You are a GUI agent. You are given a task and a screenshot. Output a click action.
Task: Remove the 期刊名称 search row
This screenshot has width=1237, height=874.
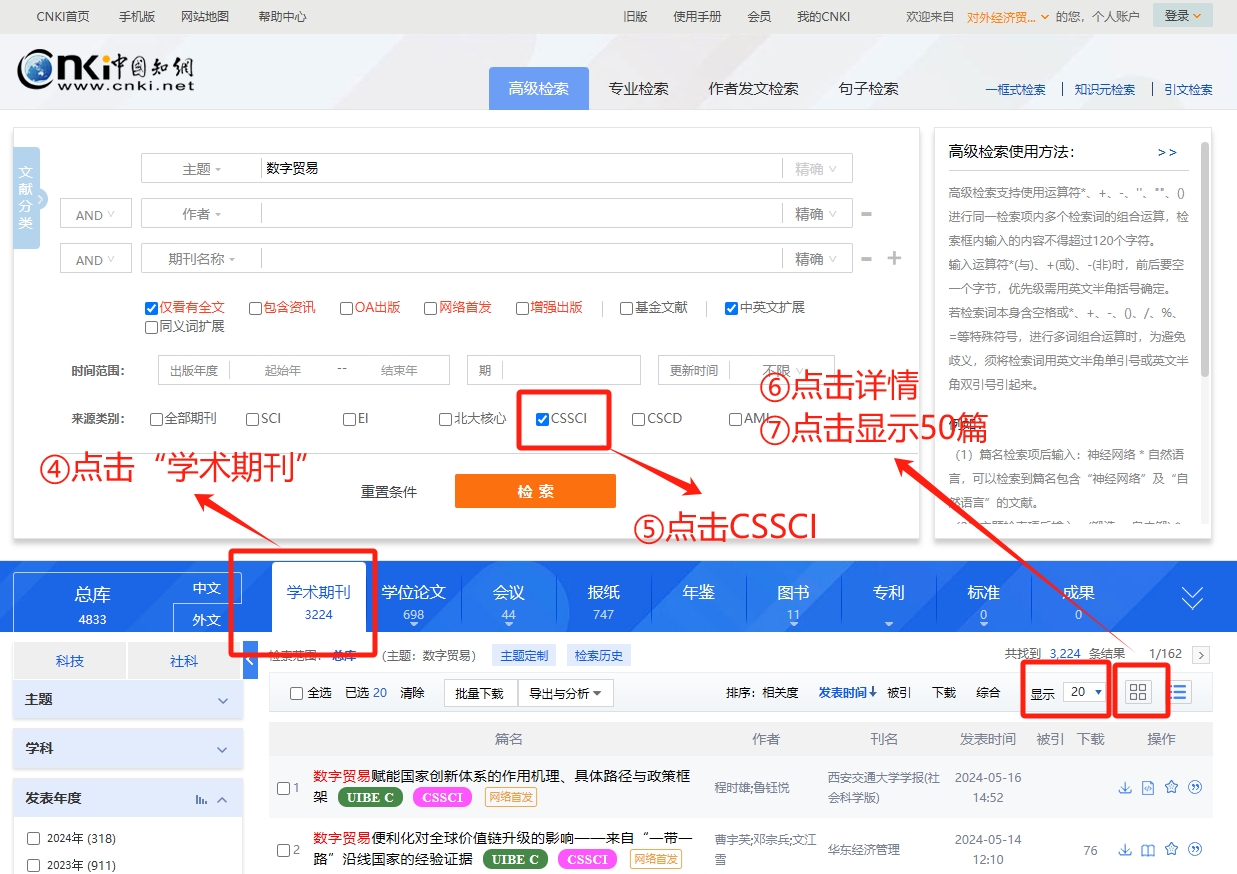866,259
